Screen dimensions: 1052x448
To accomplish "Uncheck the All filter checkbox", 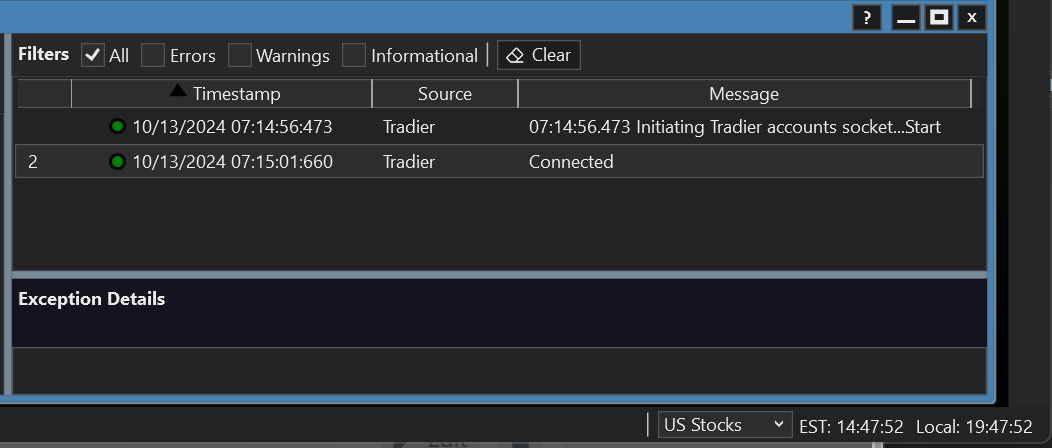I will click(x=93, y=55).
